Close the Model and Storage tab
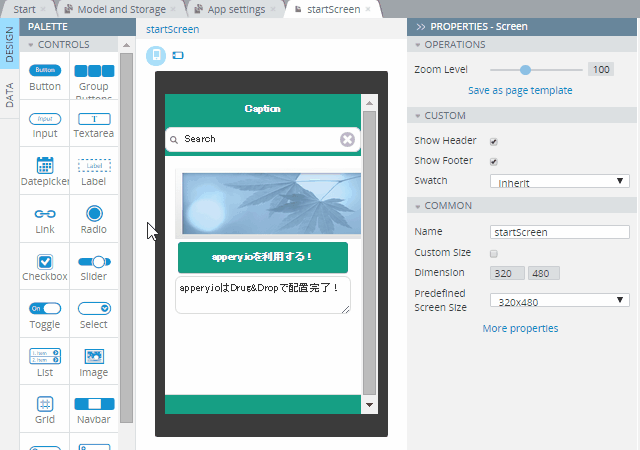The image size is (640, 450). [x=173, y=9]
